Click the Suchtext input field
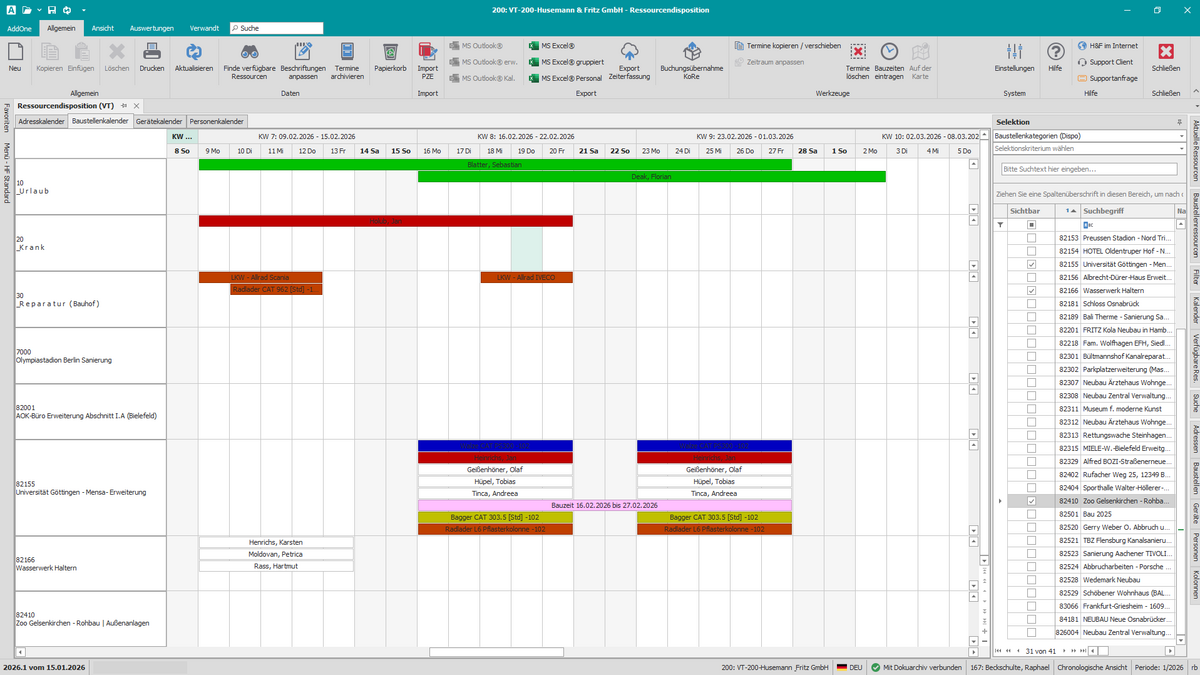Viewport: 1200px width, 675px height. coord(1089,169)
